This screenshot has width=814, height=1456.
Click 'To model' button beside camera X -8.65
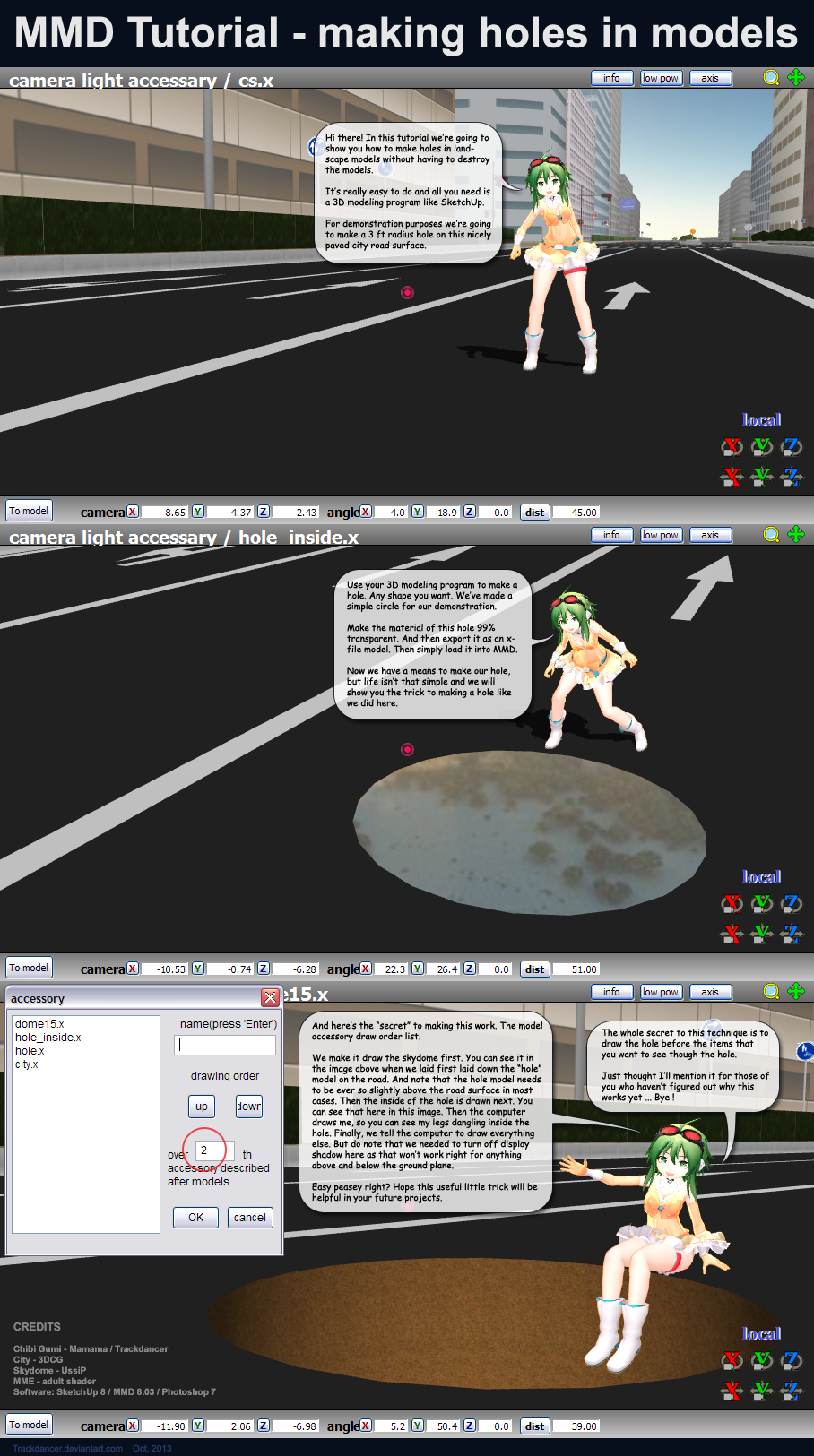pos(30,511)
